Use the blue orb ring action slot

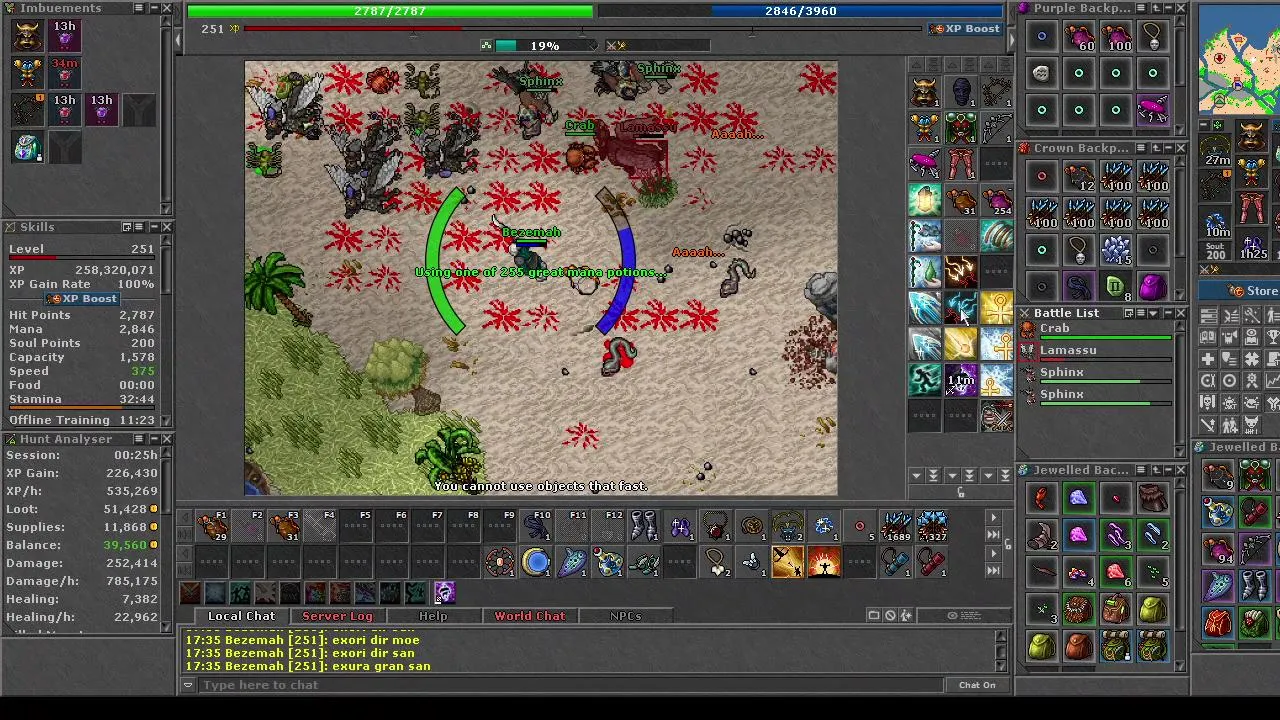(x=537, y=562)
